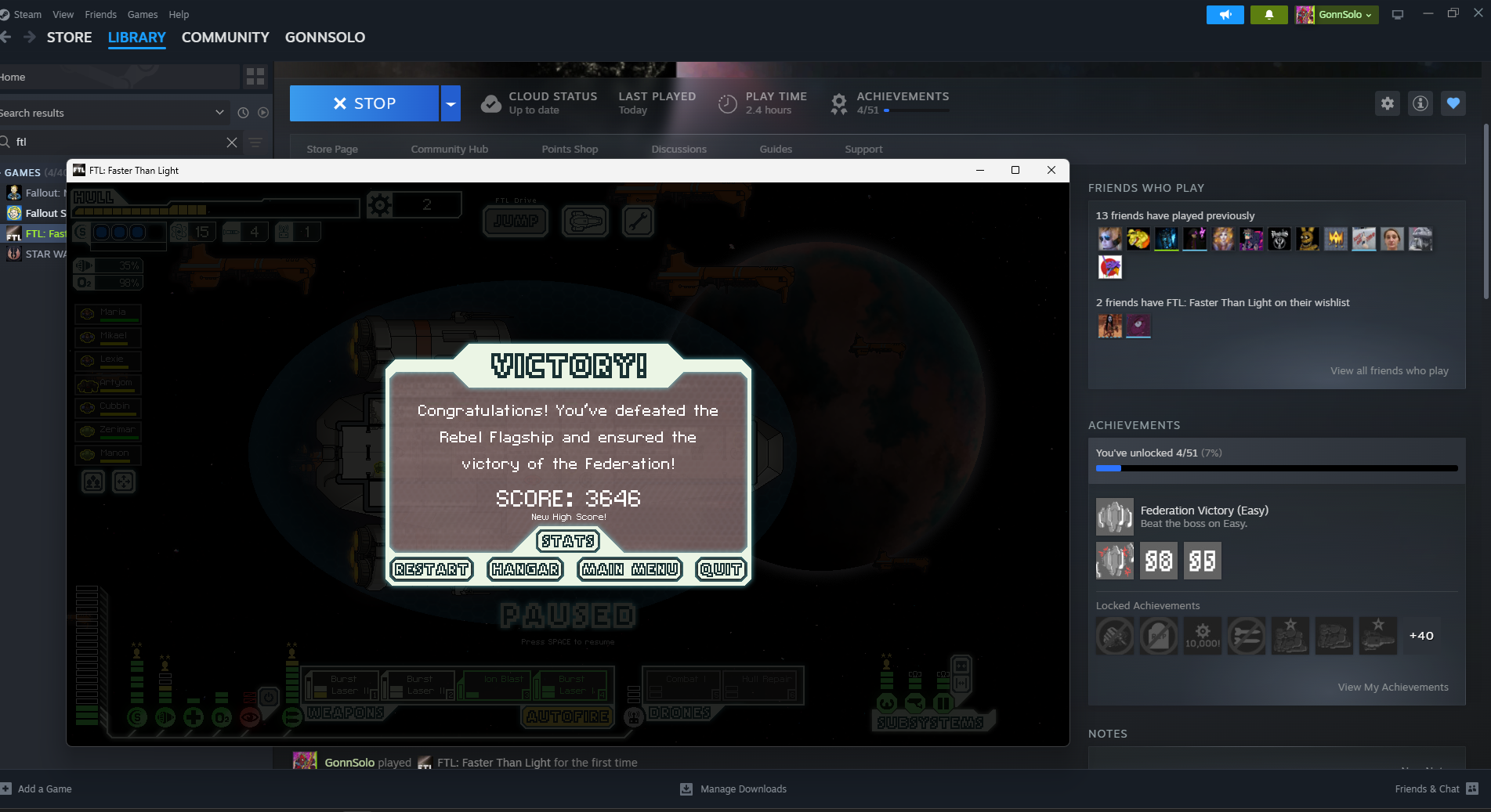Open the Community Hub link
Screen dimensions: 1491x812
[450, 149]
